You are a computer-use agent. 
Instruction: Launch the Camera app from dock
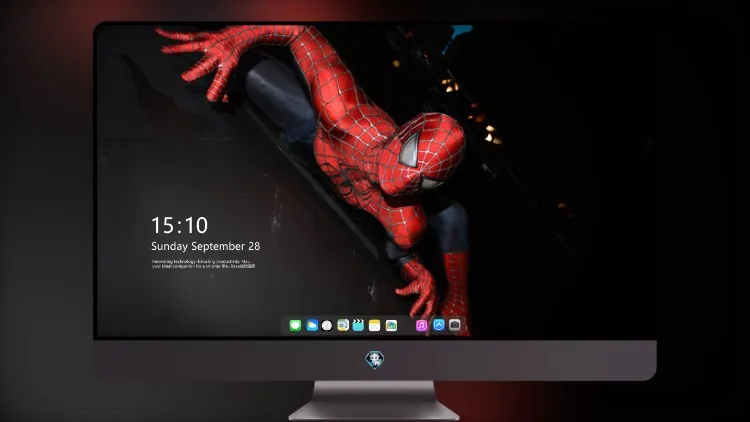[455, 325]
